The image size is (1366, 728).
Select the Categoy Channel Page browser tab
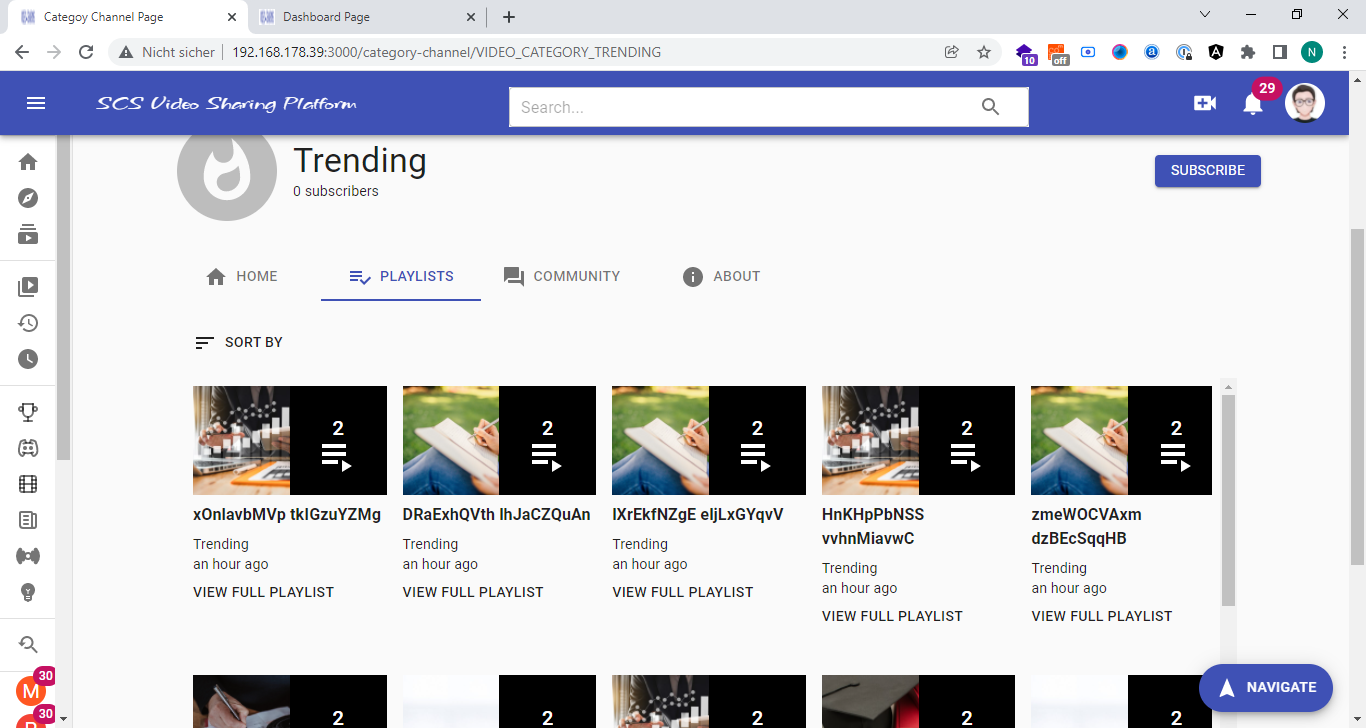click(128, 17)
